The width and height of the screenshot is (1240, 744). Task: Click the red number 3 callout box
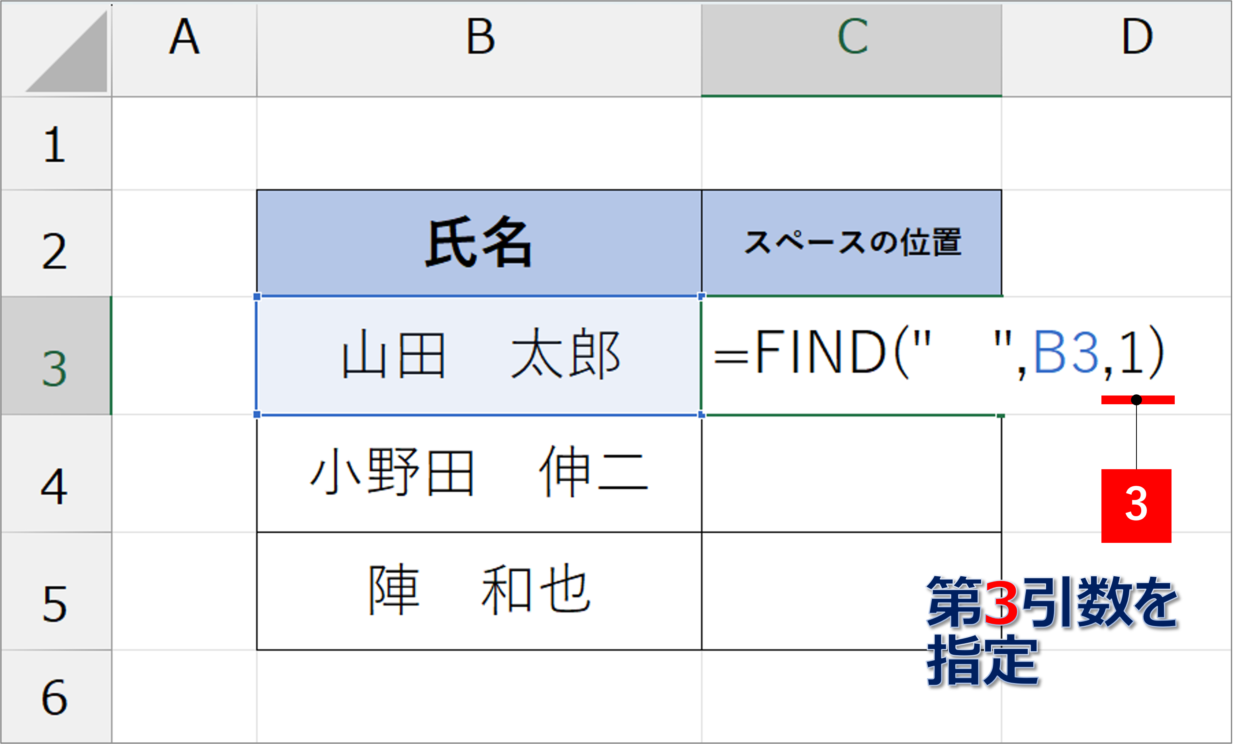1136,505
